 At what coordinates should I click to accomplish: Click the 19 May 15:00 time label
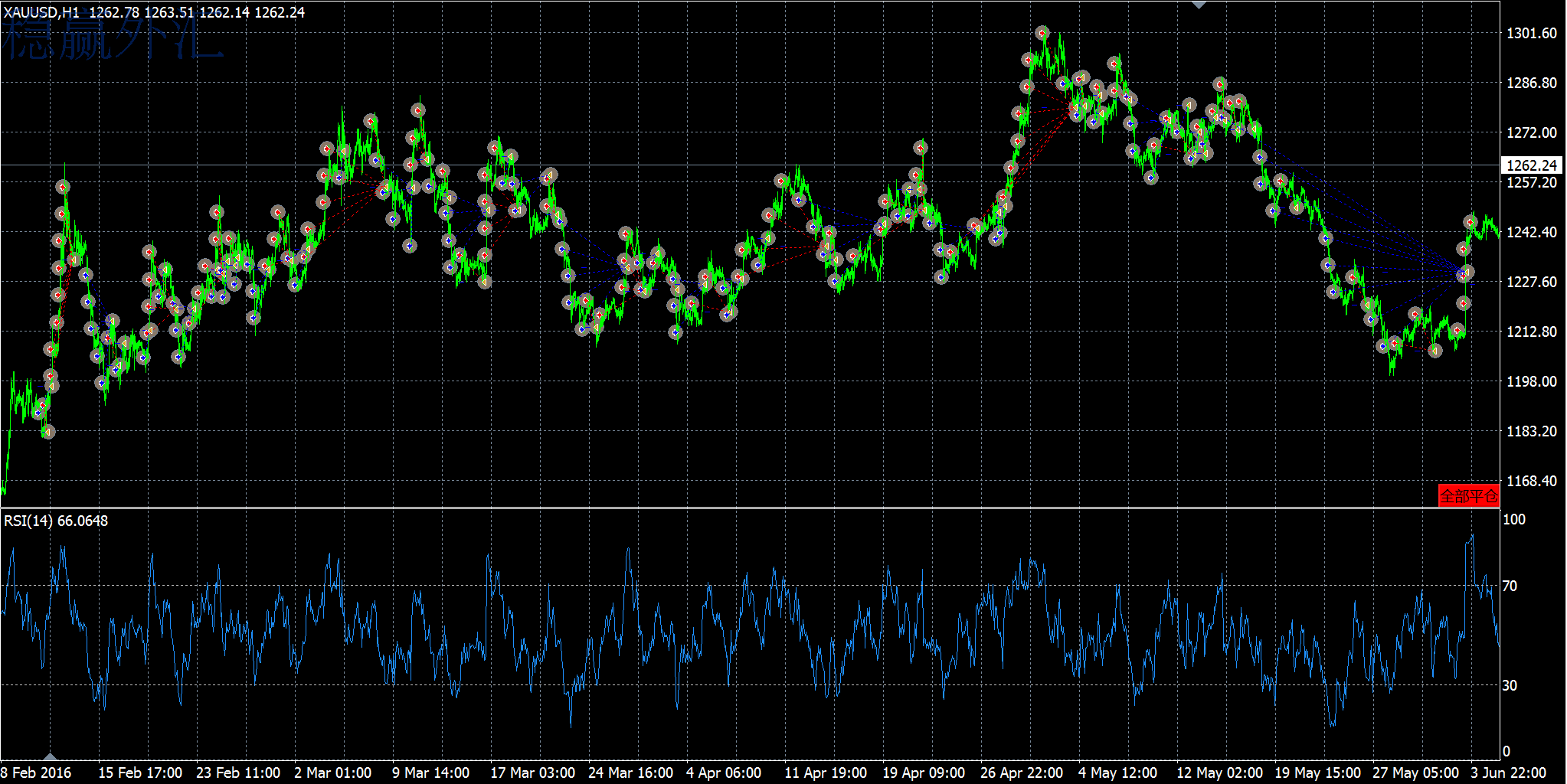point(1318,773)
